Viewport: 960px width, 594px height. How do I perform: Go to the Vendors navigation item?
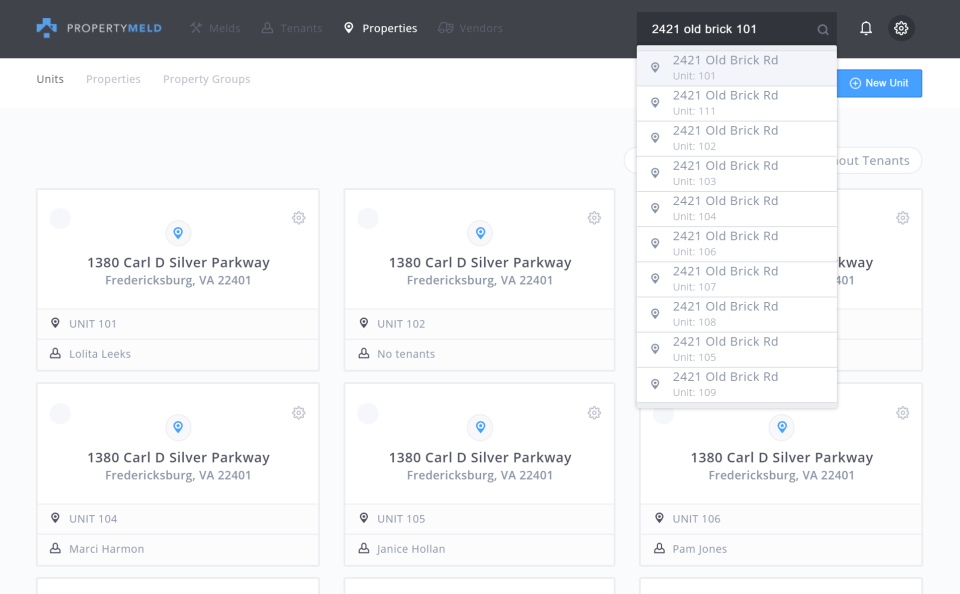pos(470,29)
